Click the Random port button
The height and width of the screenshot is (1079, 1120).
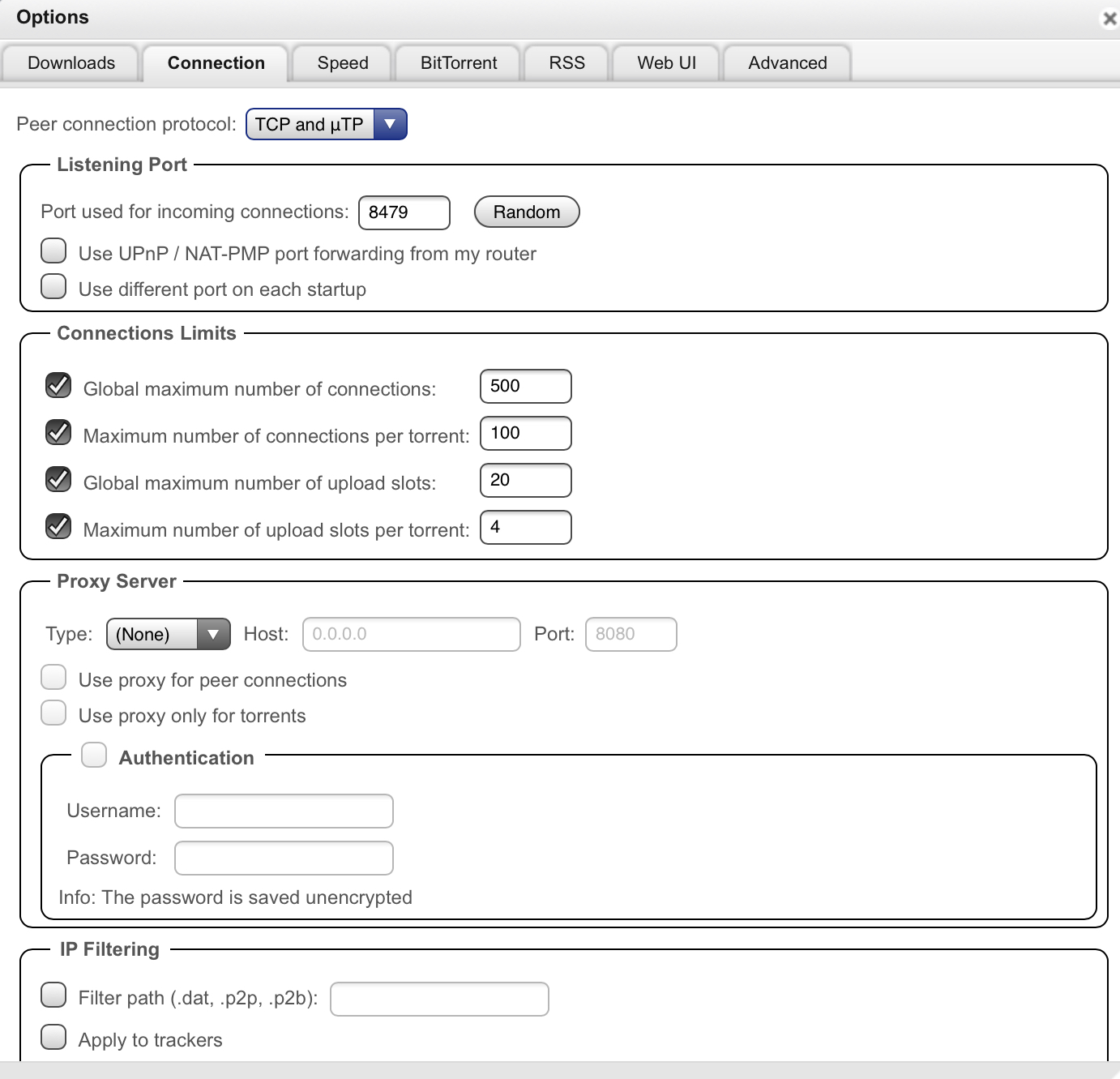coord(526,212)
